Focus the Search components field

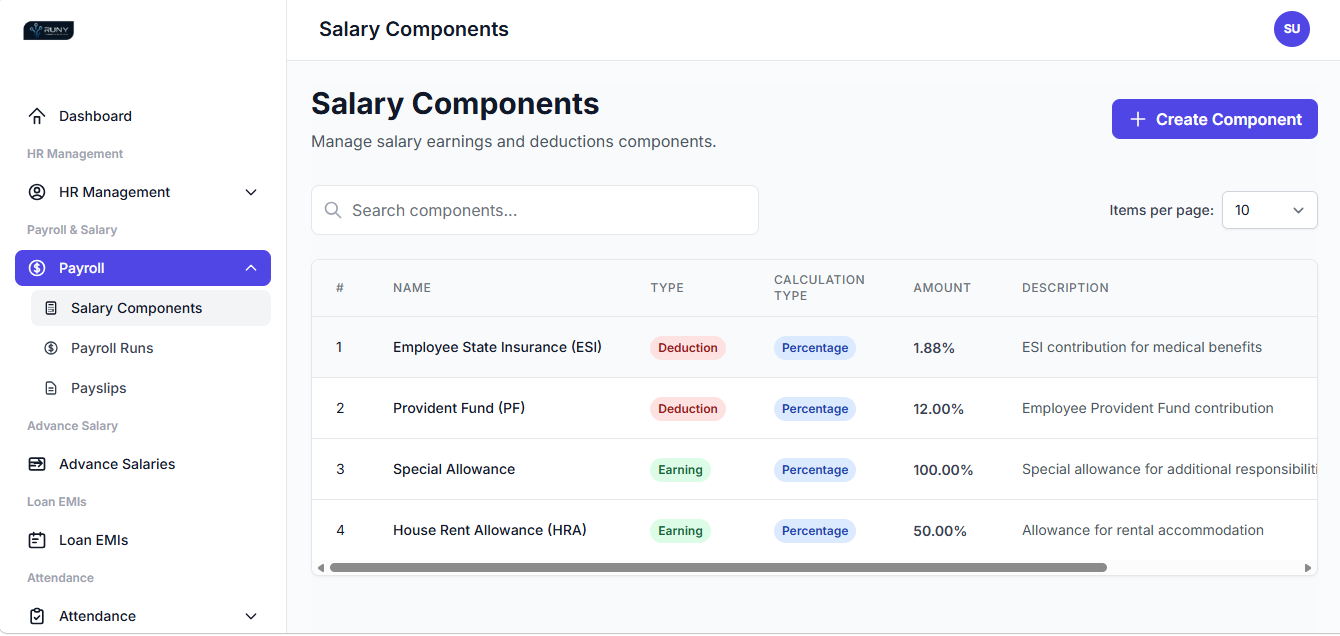click(x=535, y=210)
